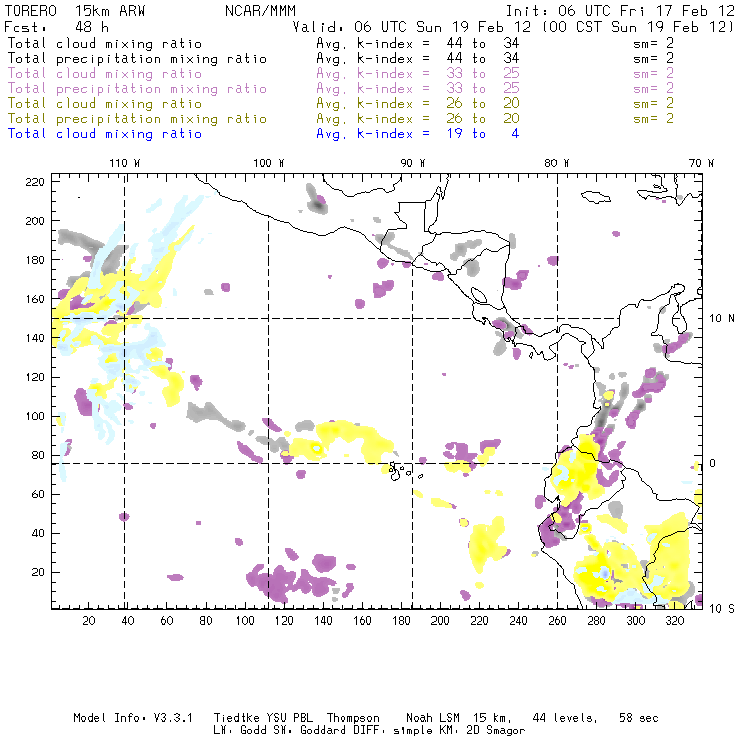This screenshot has width=740, height=740.
Task: Click the Galapagos Islands outline on map
Action: point(400,469)
